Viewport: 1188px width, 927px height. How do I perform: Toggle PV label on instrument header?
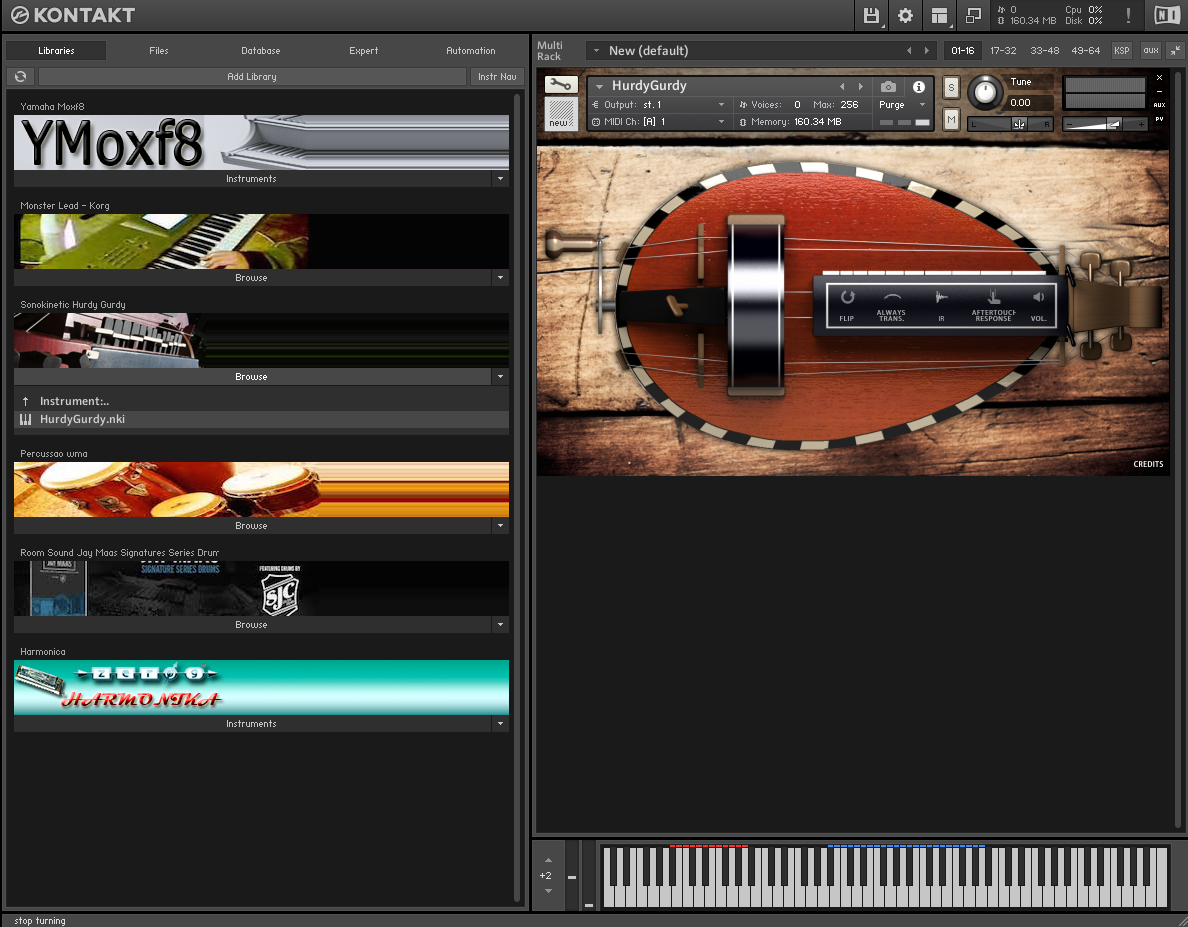pos(1159,119)
